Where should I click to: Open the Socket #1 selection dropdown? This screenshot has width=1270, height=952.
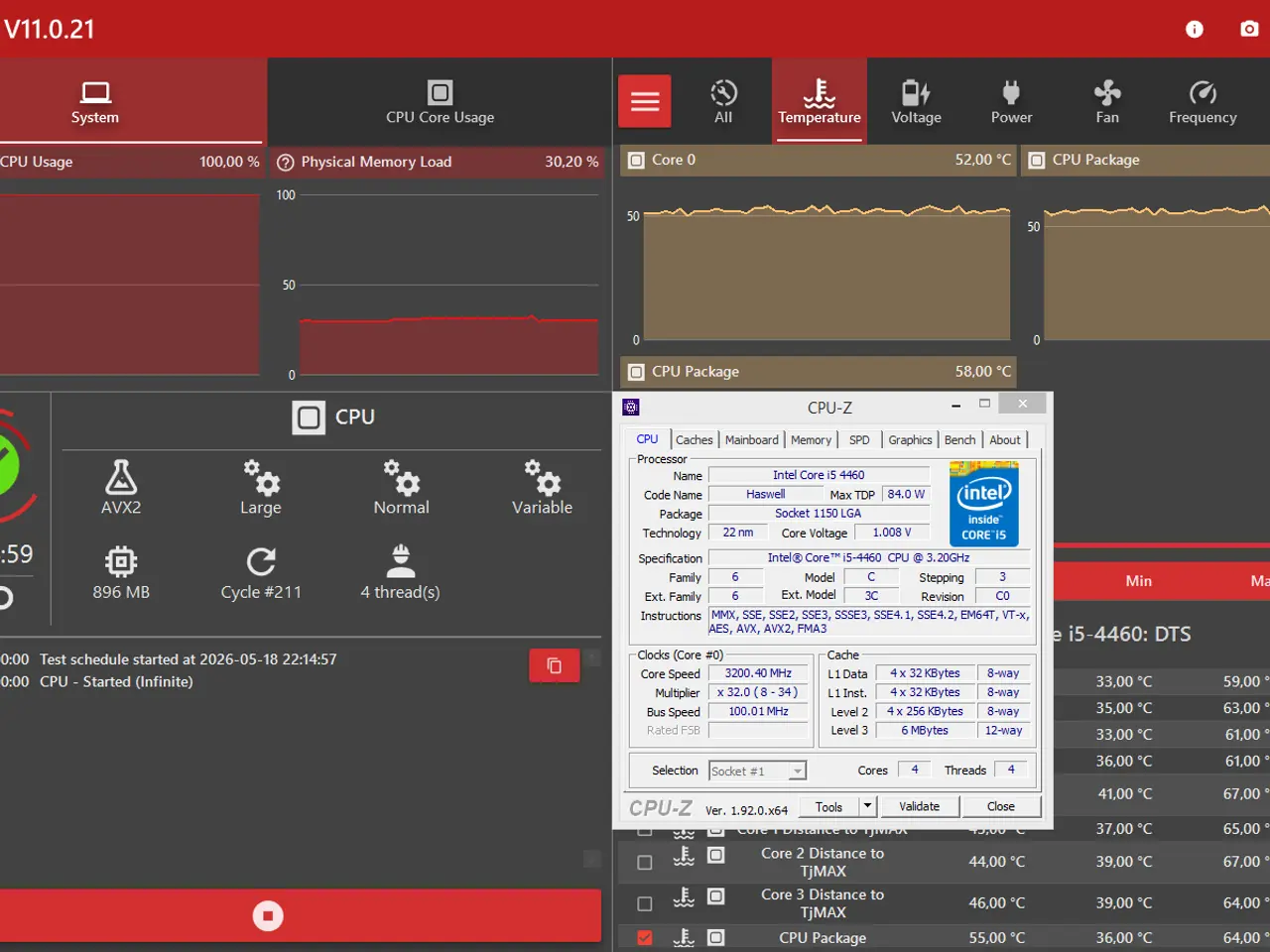(758, 771)
